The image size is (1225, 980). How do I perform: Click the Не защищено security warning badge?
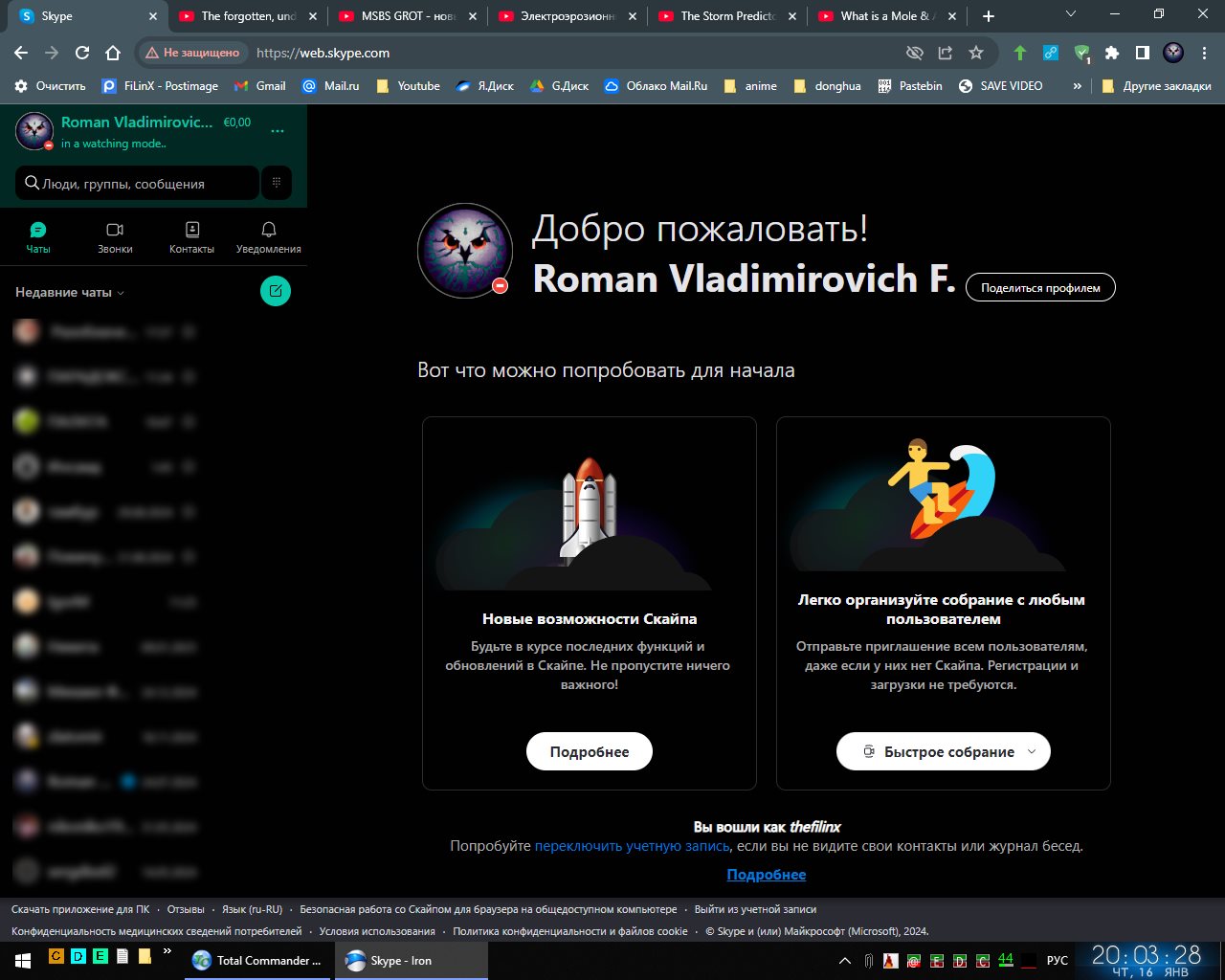(192, 53)
